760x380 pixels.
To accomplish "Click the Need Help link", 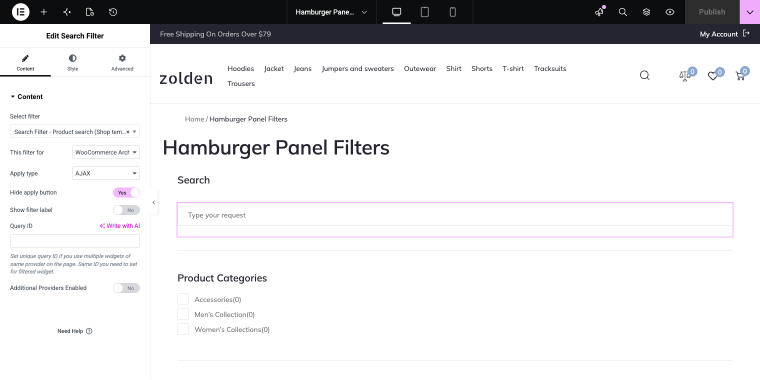I will click(70, 331).
